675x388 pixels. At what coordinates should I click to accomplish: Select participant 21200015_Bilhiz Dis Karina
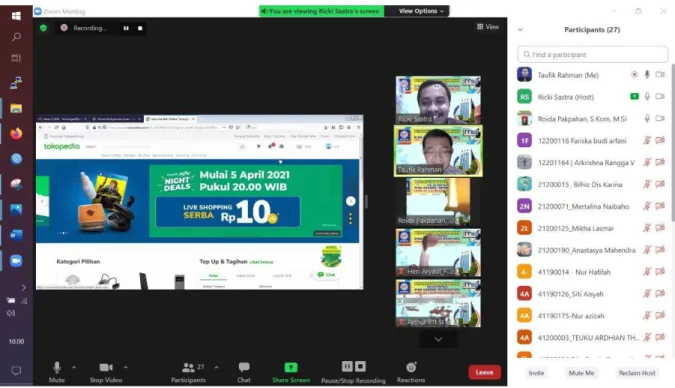pos(592,184)
